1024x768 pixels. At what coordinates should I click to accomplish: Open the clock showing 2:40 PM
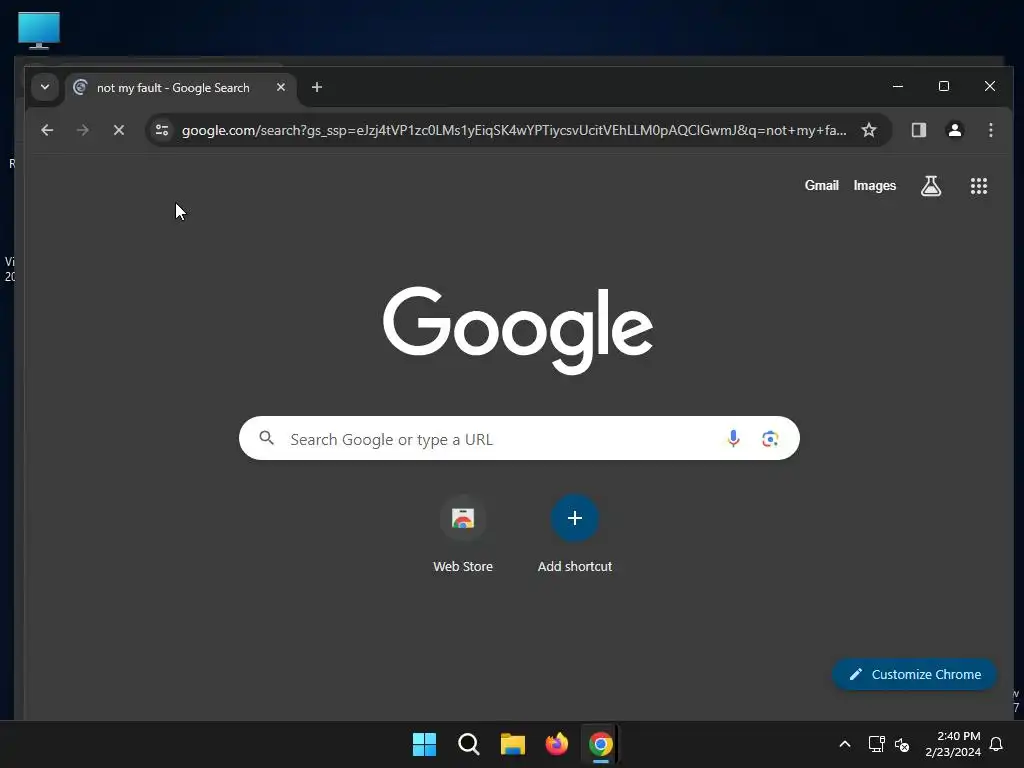953,744
